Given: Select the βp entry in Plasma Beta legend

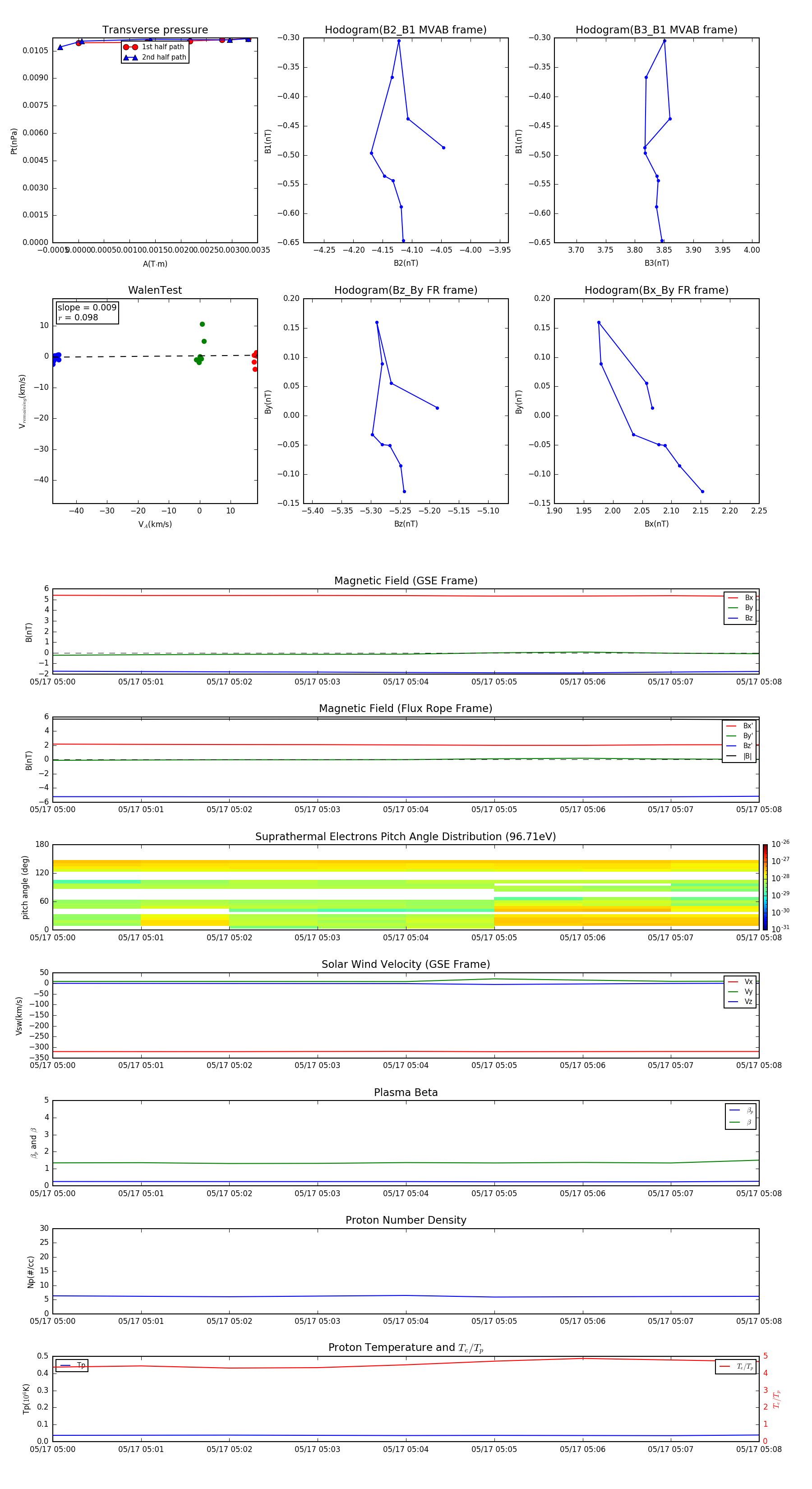Looking at the screenshot, I should [x=741, y=1110].
